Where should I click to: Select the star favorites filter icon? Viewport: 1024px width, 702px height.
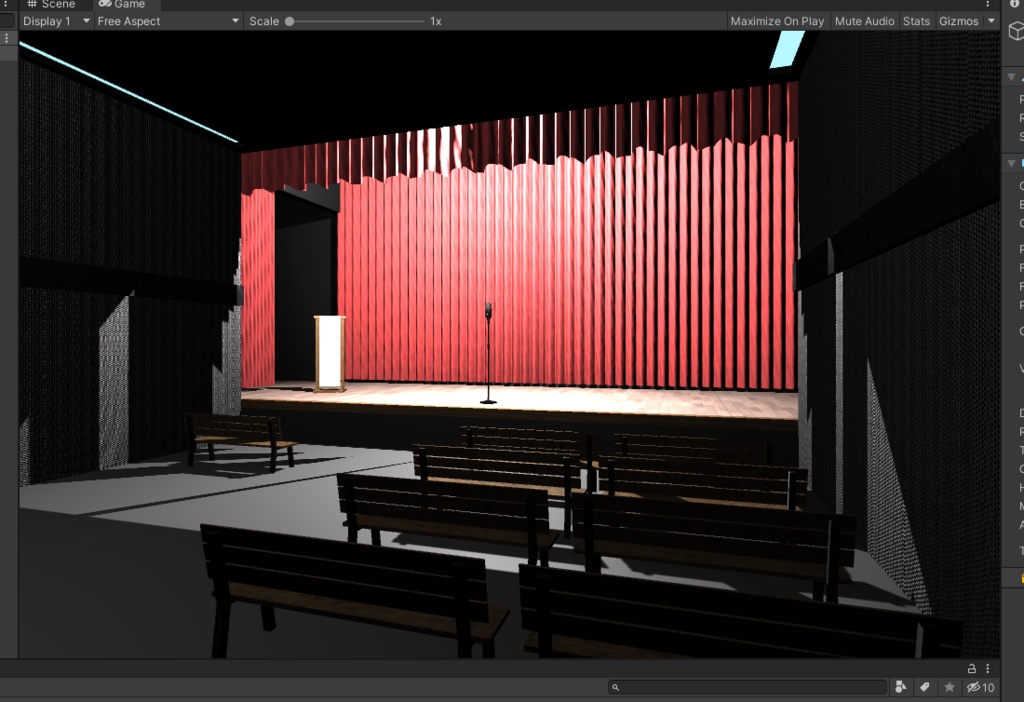coord(947,687)
